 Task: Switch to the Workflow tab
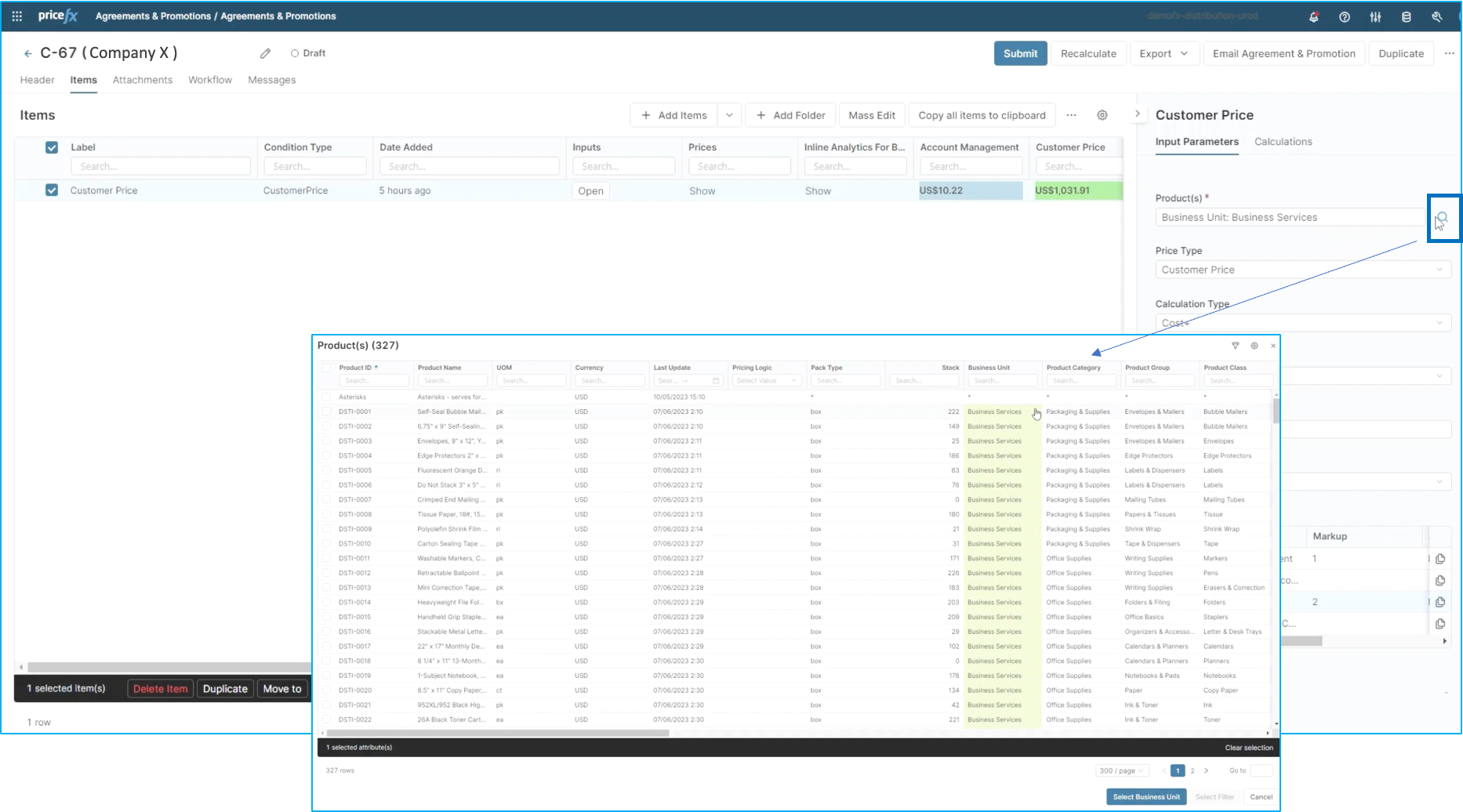(x=210, y=80)
